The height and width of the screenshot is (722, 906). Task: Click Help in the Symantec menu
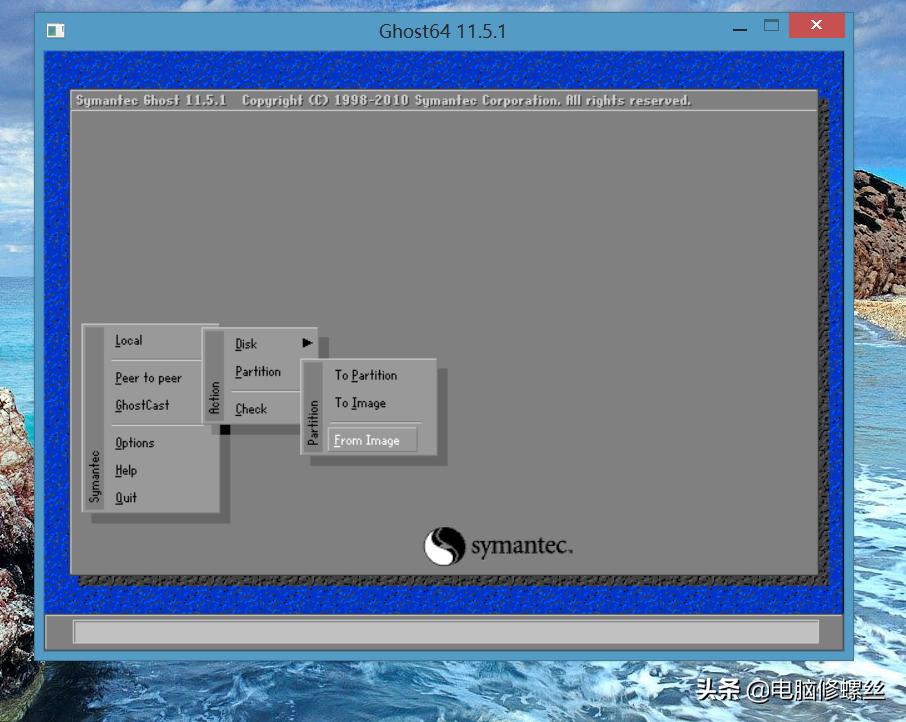pyautogui.click(x=126, y=471)
